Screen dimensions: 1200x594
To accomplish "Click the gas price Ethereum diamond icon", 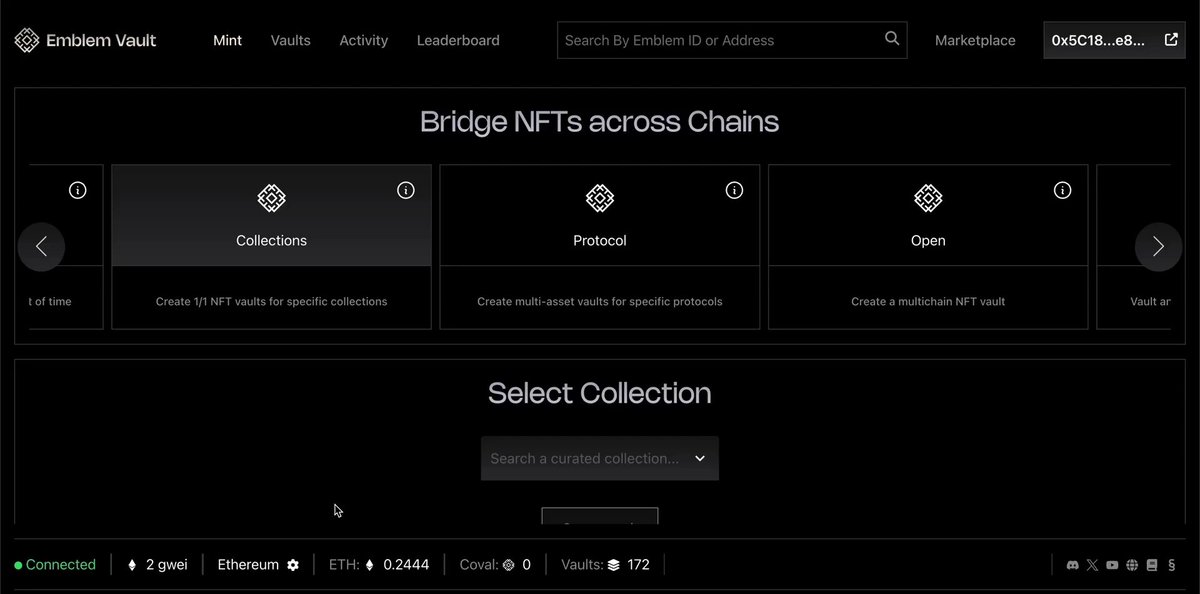I will 132,565.
